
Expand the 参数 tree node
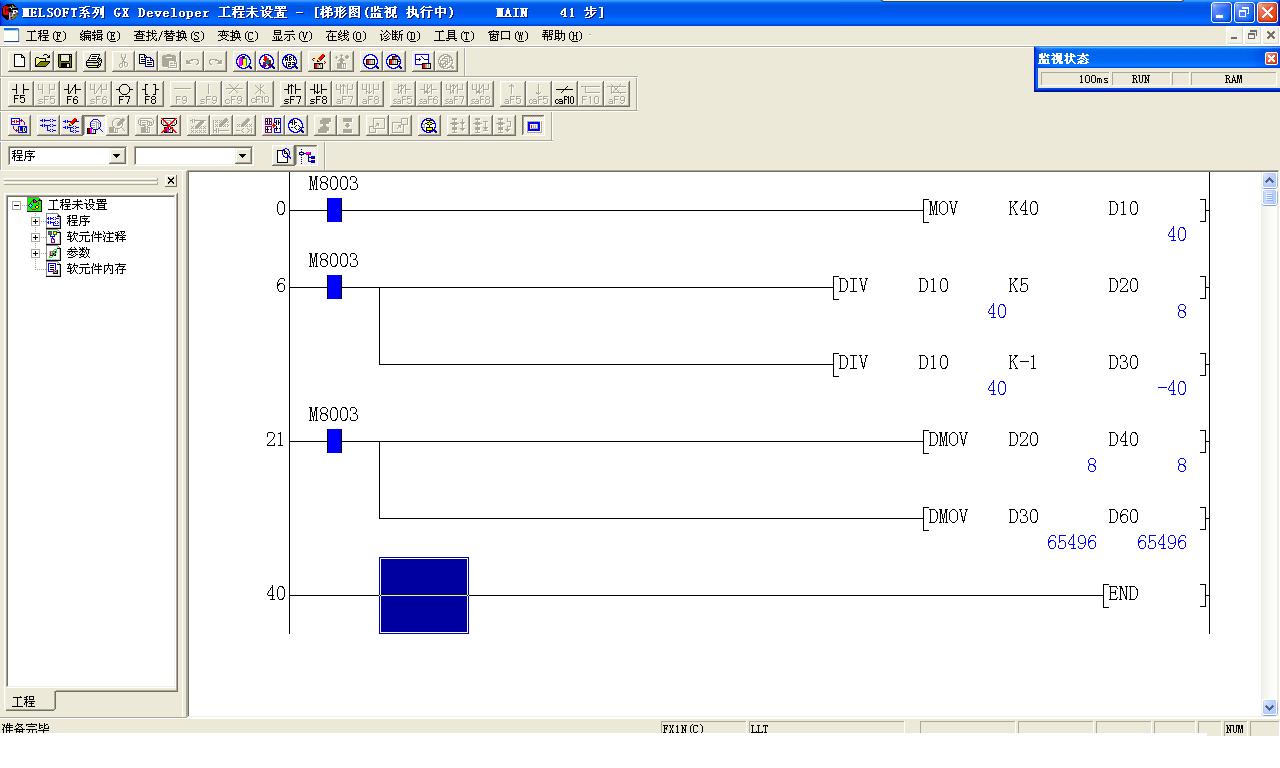coord(36,253)
